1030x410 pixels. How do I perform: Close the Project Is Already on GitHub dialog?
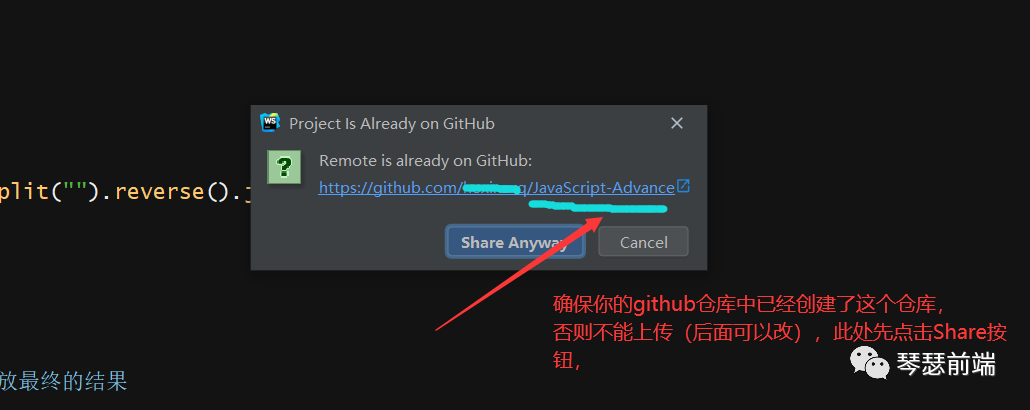[677, 123]
